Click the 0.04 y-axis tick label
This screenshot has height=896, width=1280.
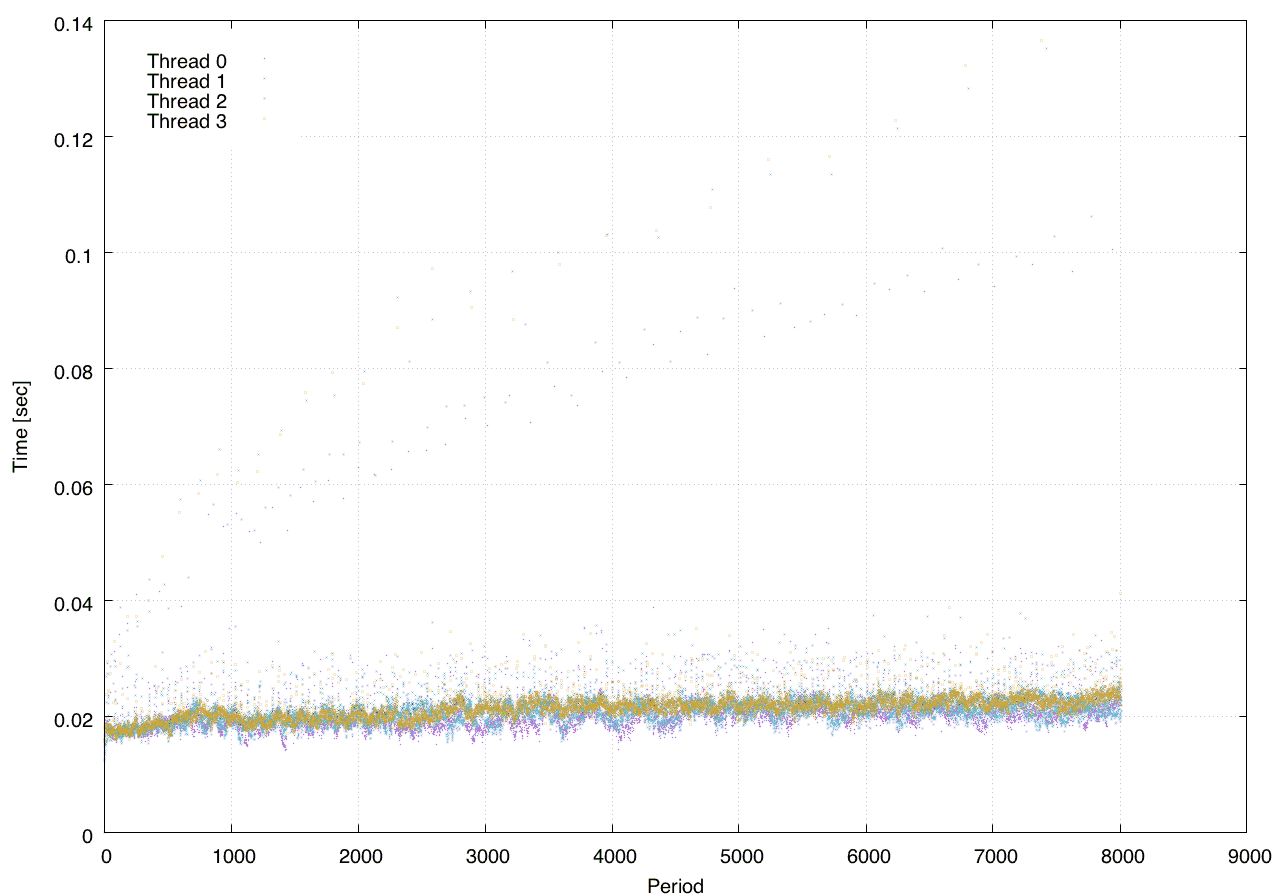[74, 602]
